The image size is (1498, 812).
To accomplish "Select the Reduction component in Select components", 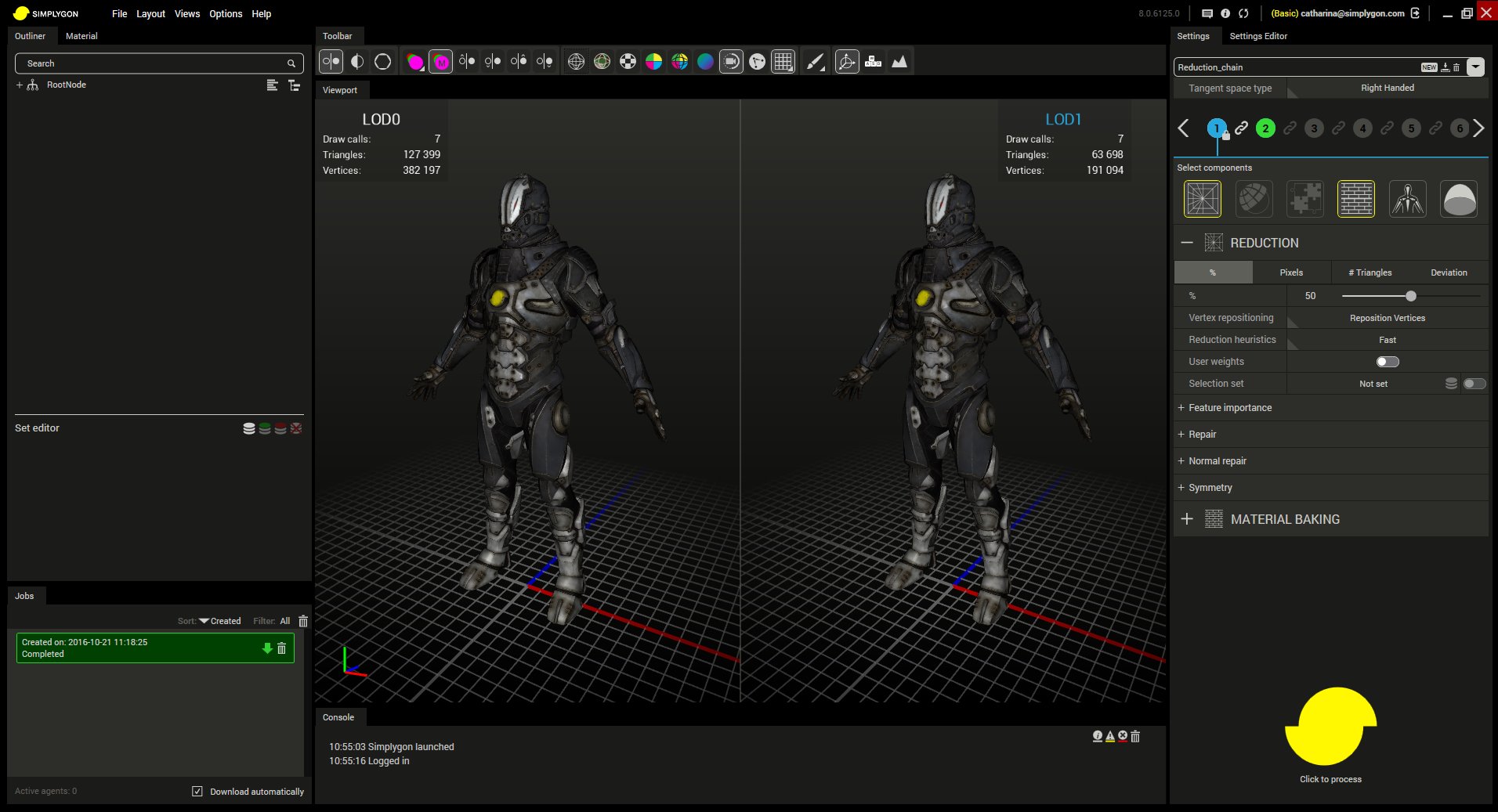I will pos(1203,198).
